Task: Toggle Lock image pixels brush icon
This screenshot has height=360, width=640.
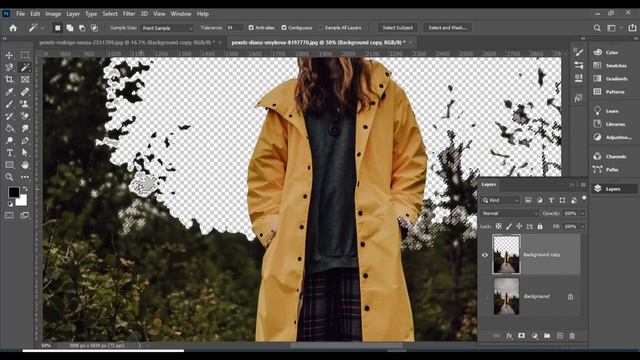Action: [509, 226]
